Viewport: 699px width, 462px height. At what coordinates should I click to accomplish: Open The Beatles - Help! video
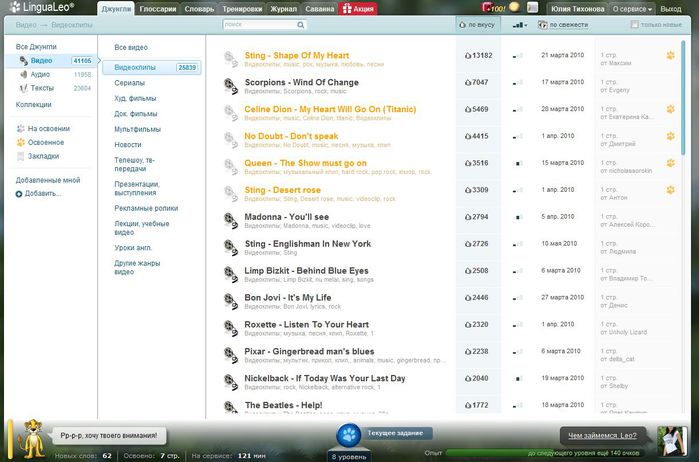[284, 405]
